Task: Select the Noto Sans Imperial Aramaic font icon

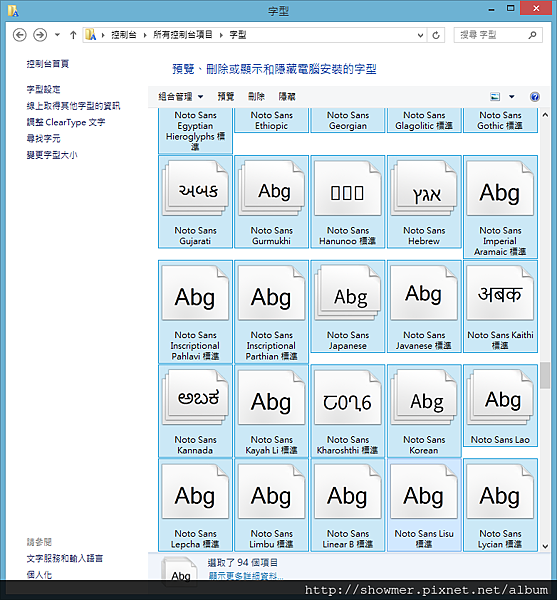Action: pos(500,189)
